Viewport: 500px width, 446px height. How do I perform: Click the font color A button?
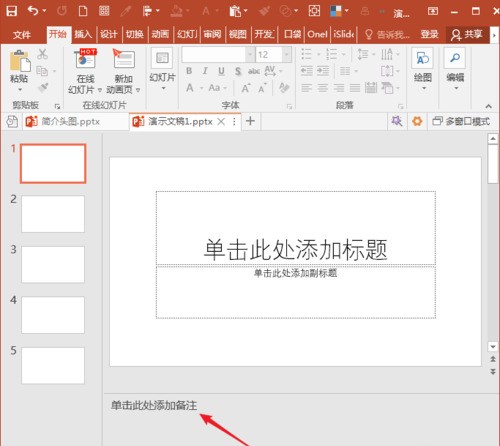(190, 88)
